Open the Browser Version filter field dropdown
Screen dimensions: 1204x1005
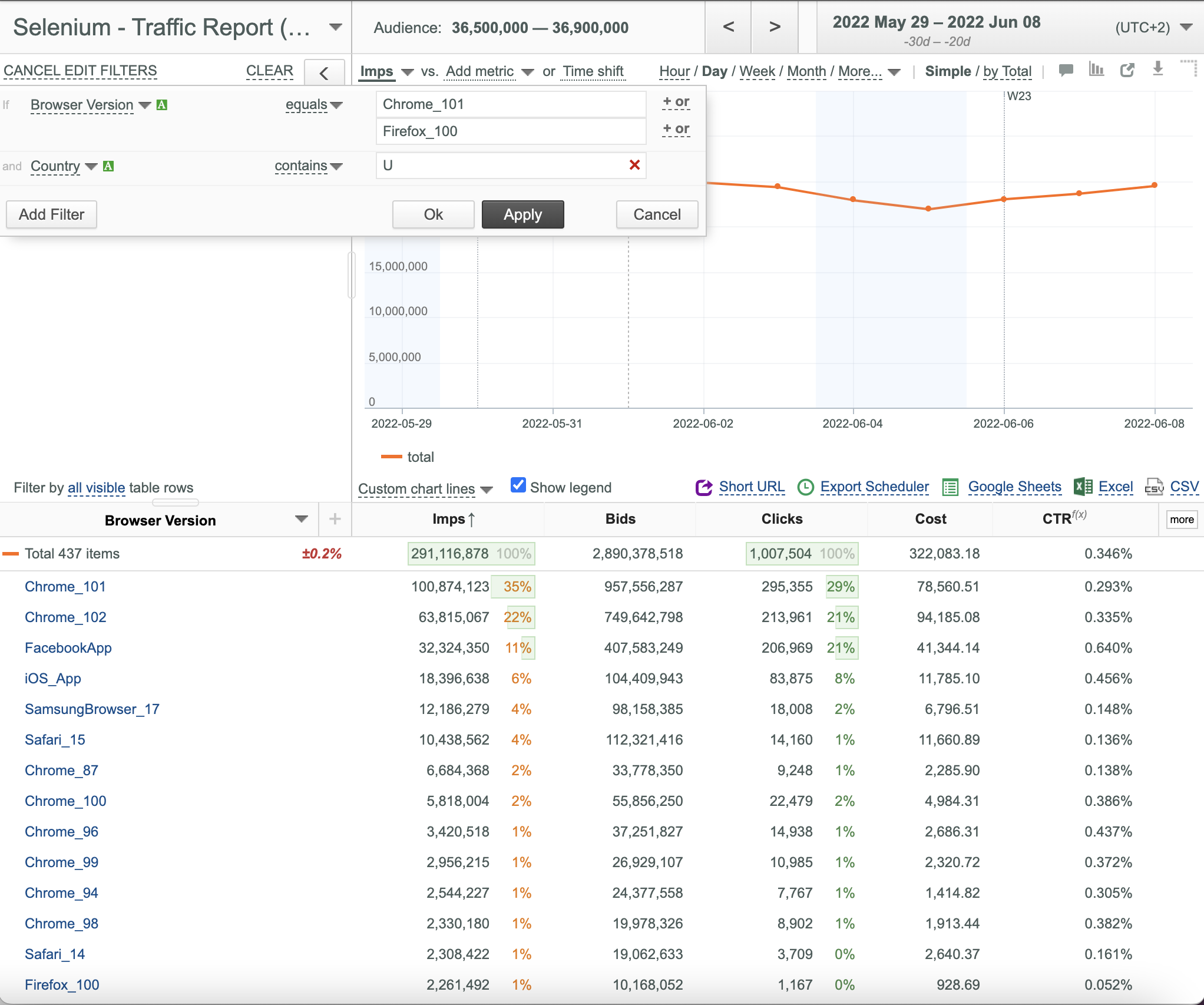pos(145,105)
